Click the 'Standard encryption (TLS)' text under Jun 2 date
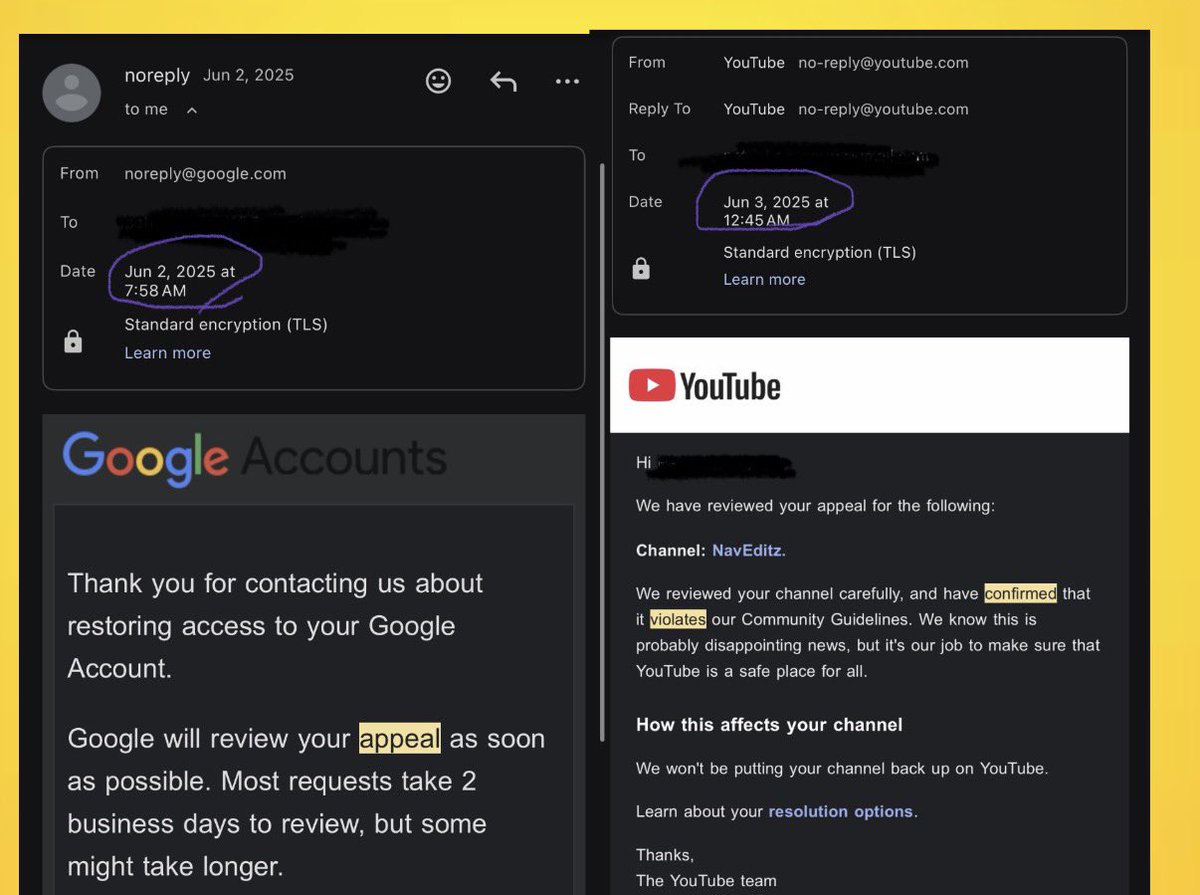Screen dimensions: 1200x895 pyautogui.click(x=226, y=325)
